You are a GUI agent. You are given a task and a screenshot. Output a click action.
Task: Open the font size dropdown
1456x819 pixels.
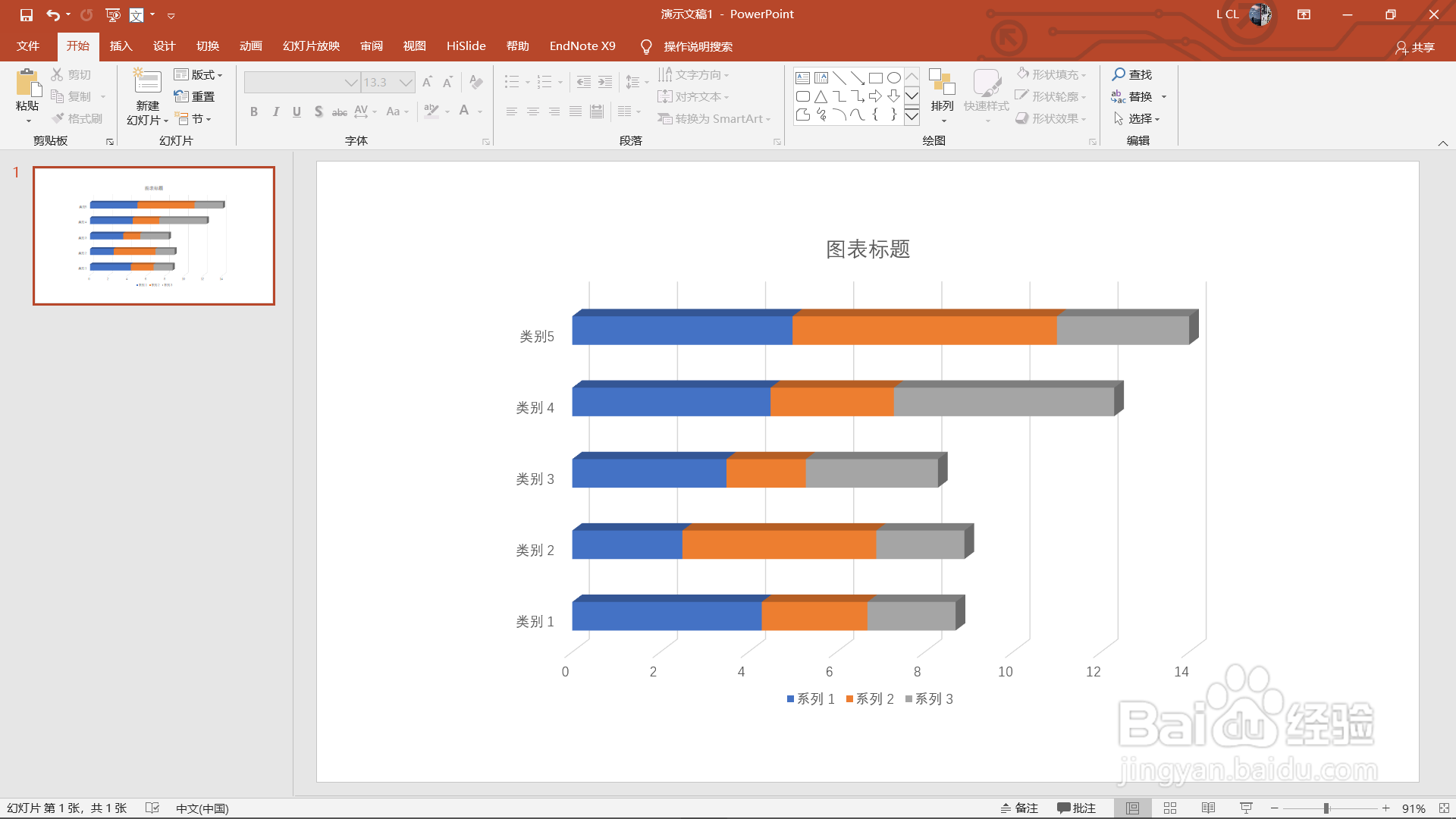pyautogui.click(x=406, y=82)
